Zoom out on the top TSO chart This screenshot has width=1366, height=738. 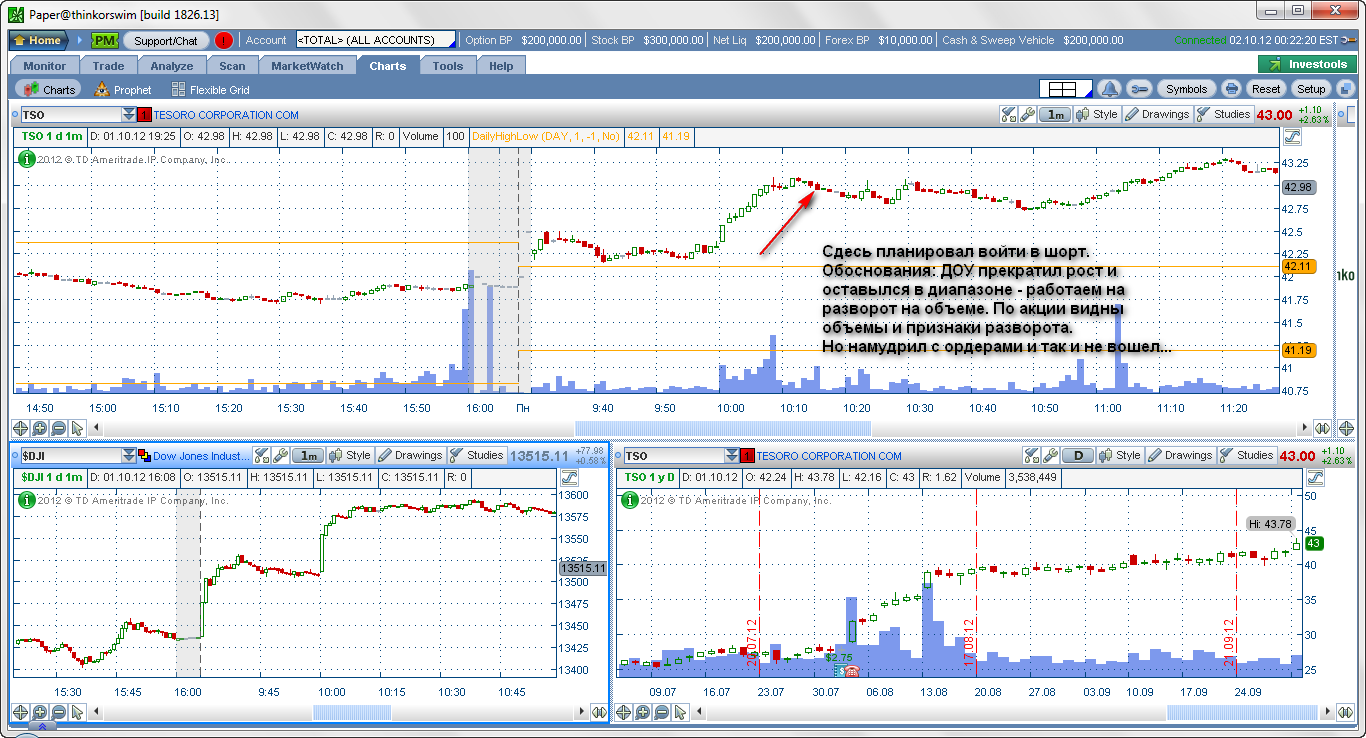tap(59, 428)
